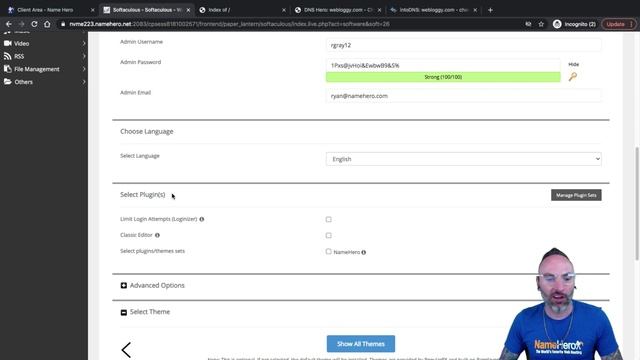
Task: Open the Select Language dropdown
Action: pyautogui.click(x=463, y=159)
